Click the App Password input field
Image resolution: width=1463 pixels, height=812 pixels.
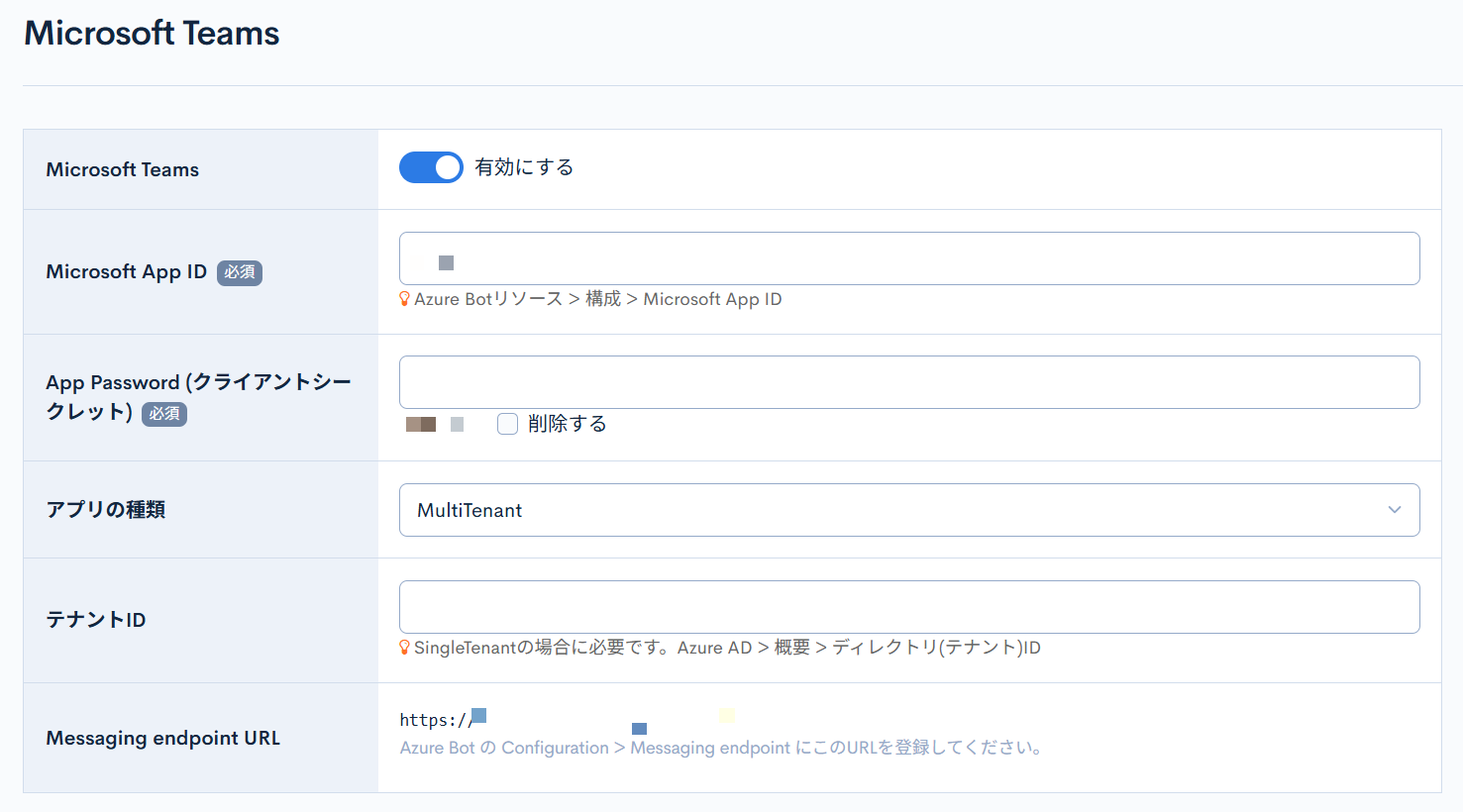click(909, 382)
